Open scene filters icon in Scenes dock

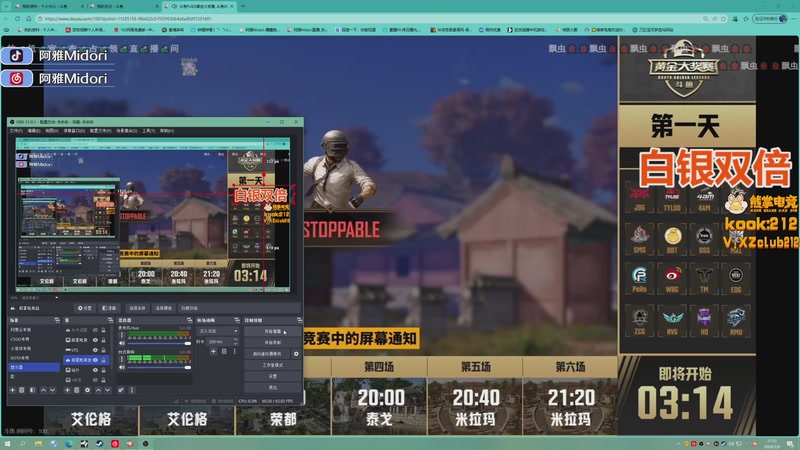(x=33, y=390)
